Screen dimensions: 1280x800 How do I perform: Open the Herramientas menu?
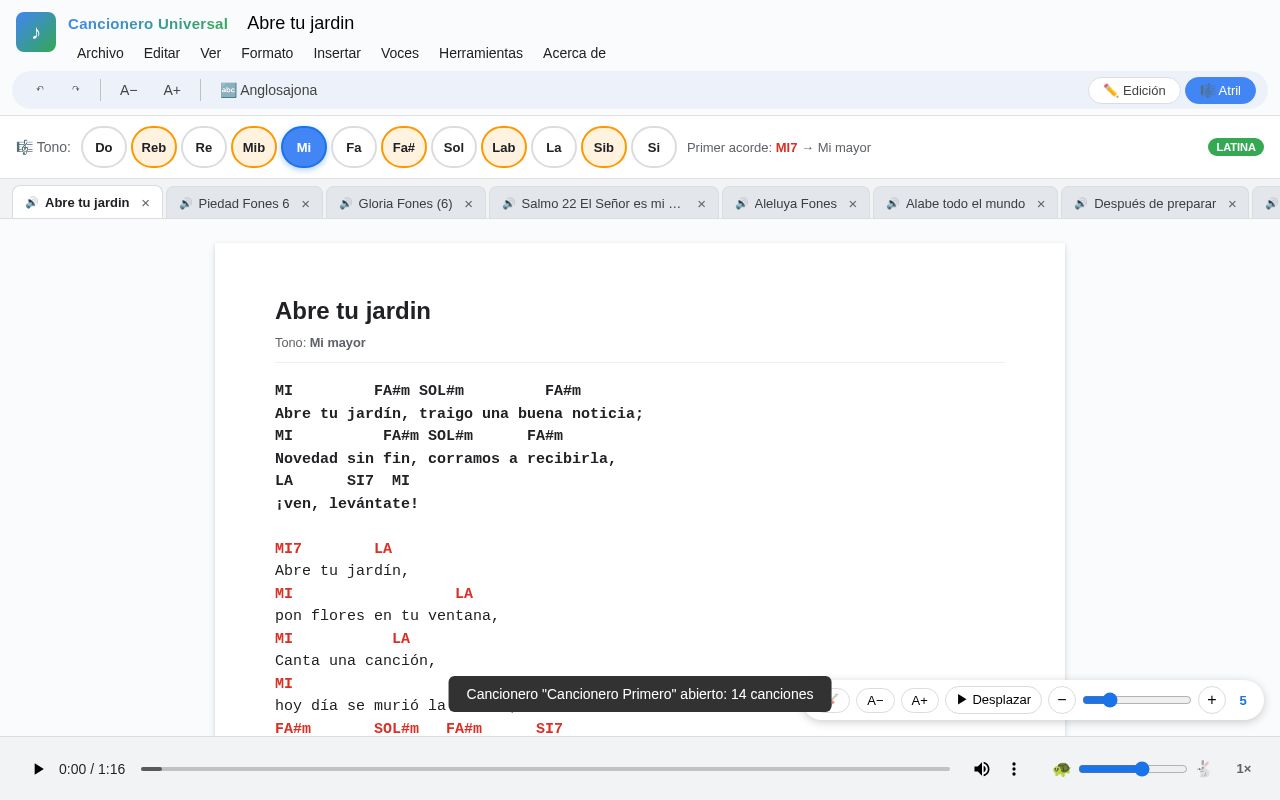click(481, 53)
